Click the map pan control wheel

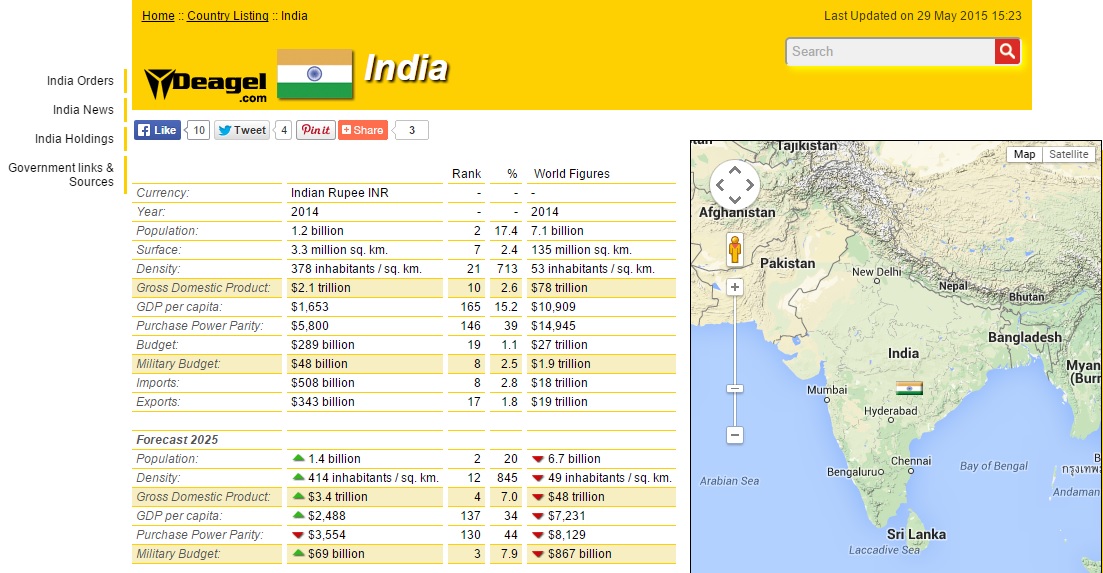(735, 186)
